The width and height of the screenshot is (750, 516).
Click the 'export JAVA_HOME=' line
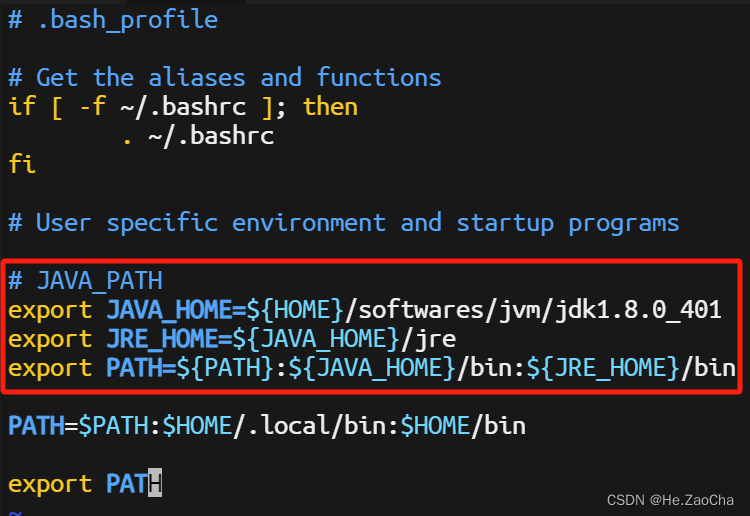(x=365, y=310)
